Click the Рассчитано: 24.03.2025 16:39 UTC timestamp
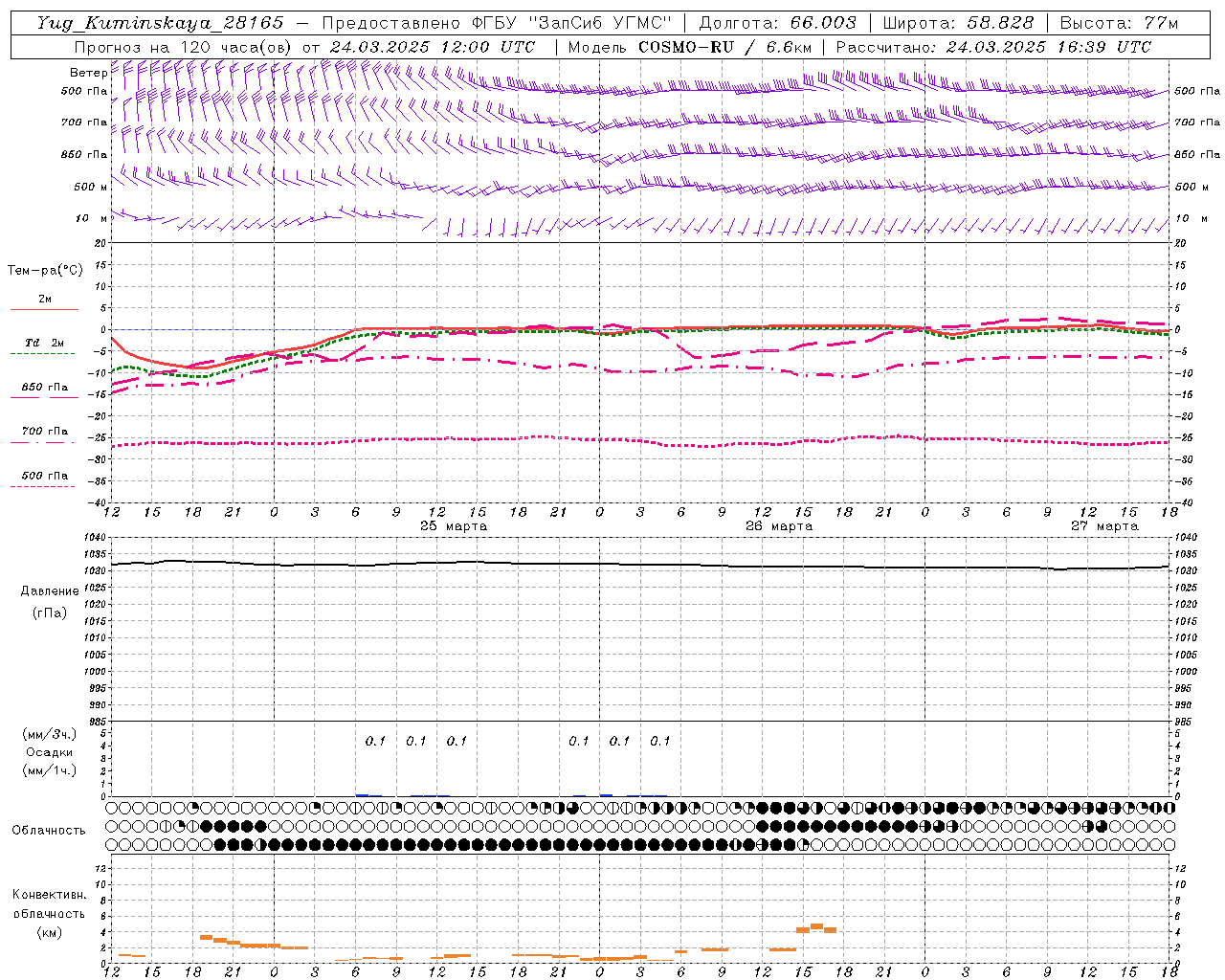This screenshot has width=1225, height=980. (x=993, y=47)
